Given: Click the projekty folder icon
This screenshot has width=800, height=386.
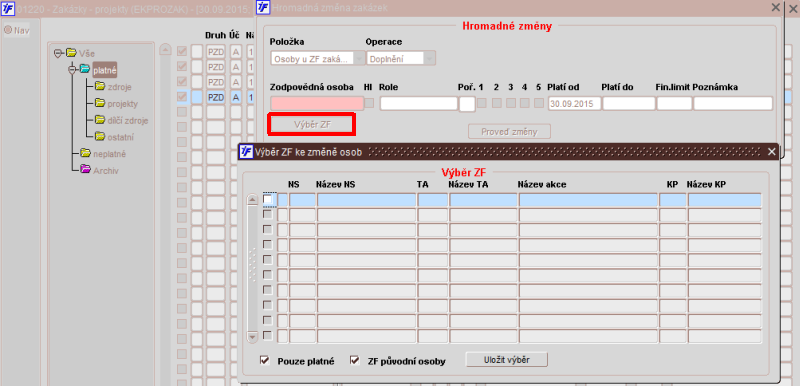Looking at the screenshot, I should (99, 103).
